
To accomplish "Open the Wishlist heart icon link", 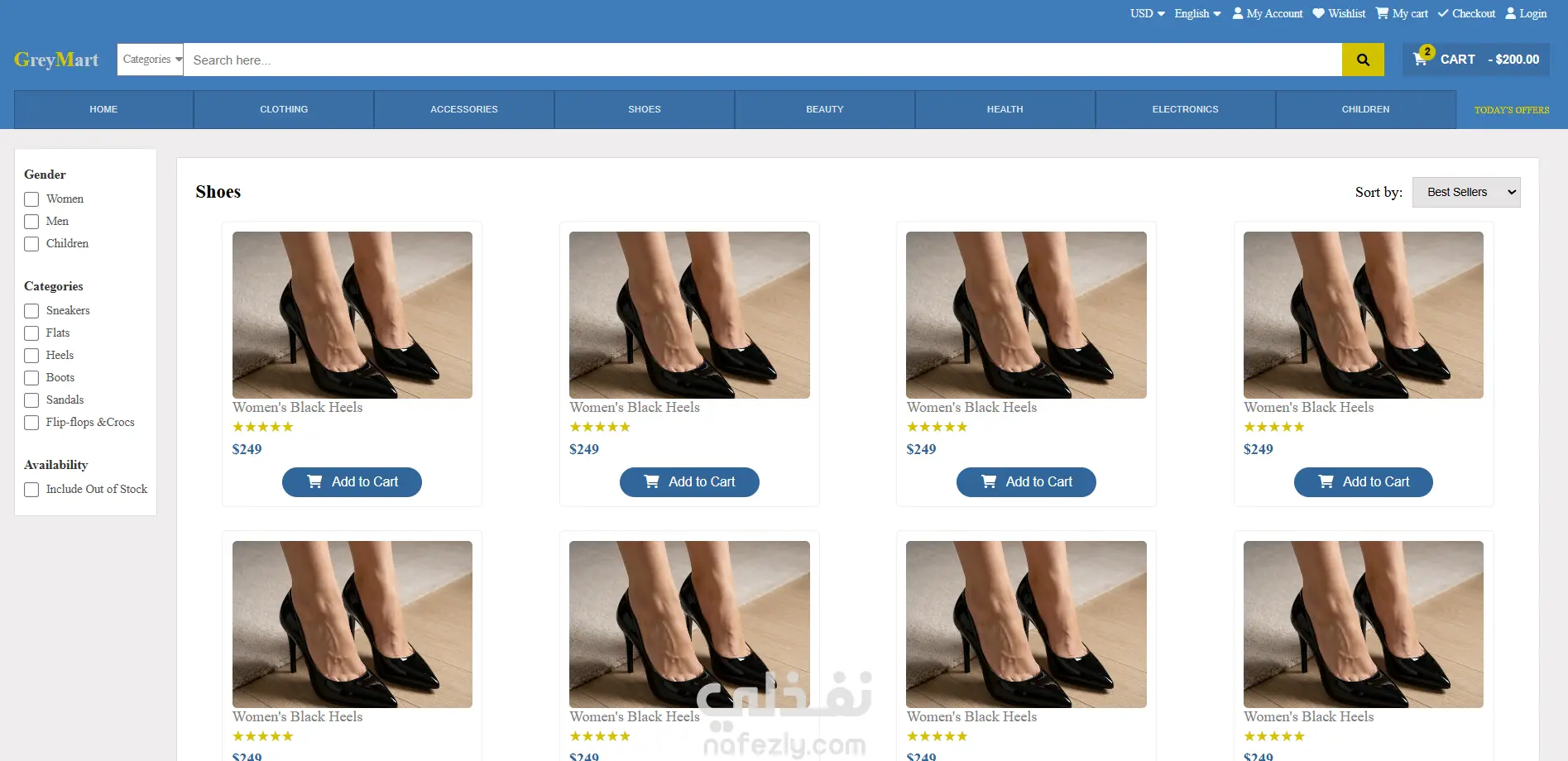I will (1339, 13).
